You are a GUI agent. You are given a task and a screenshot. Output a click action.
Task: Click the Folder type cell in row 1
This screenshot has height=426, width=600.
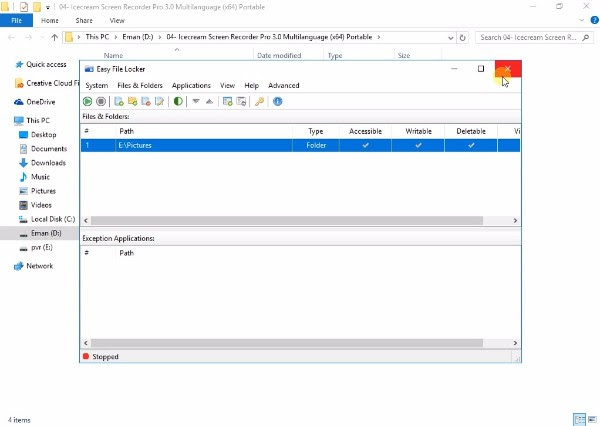tap(316, 145)
